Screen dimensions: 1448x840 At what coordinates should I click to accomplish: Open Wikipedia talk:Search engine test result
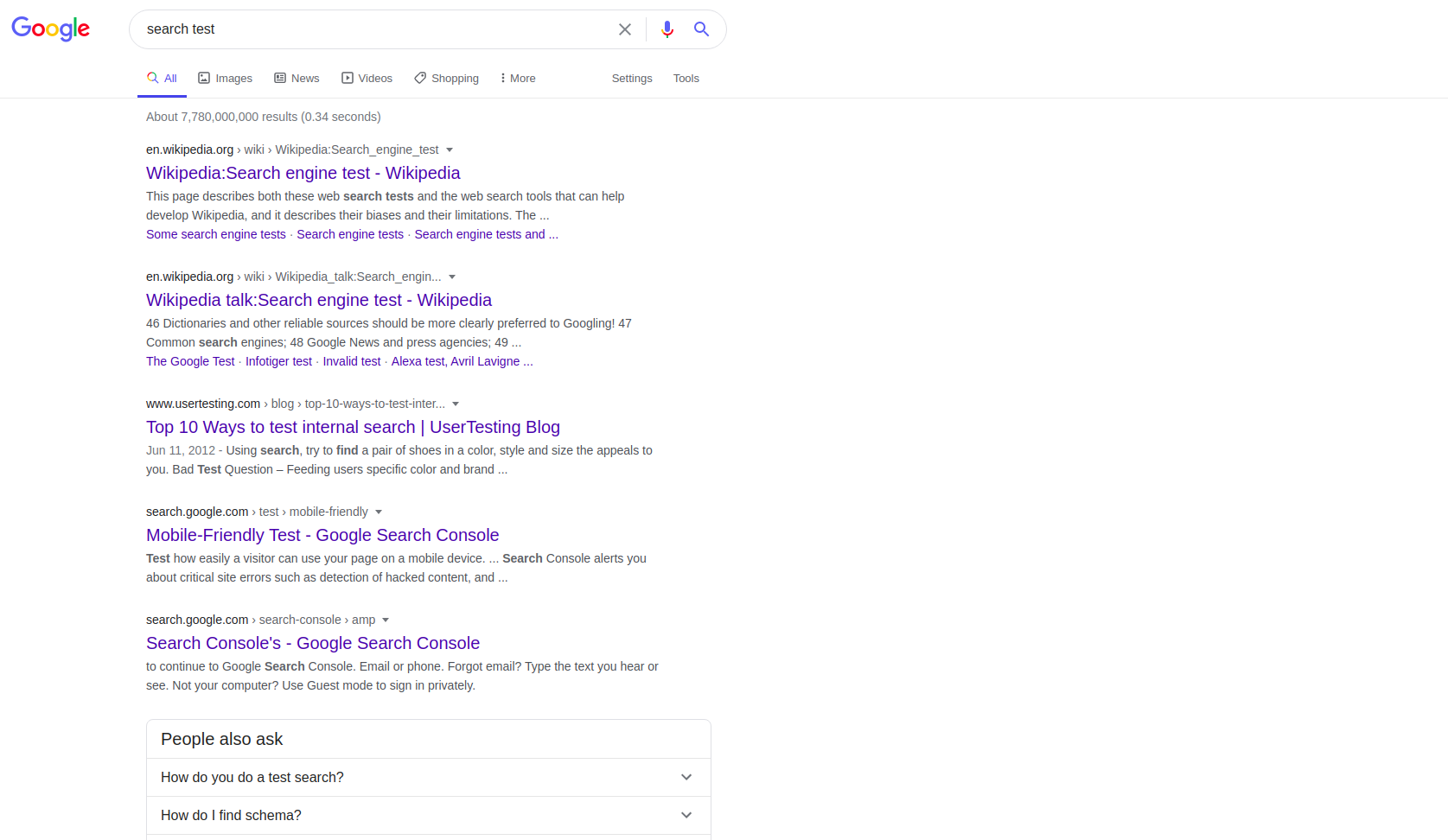pos(319,300)
